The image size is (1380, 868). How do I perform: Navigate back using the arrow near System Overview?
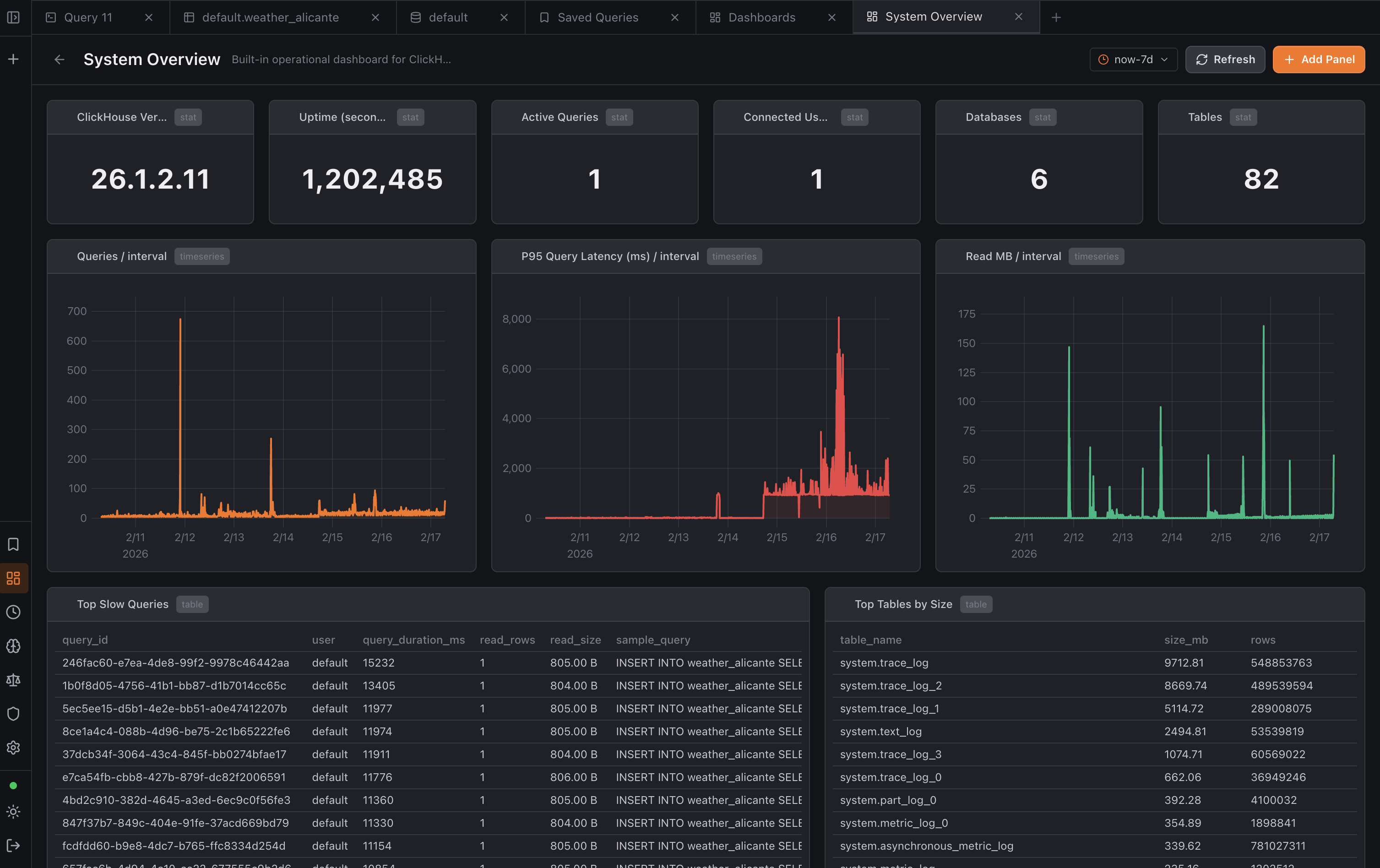(x=59, y=59)
